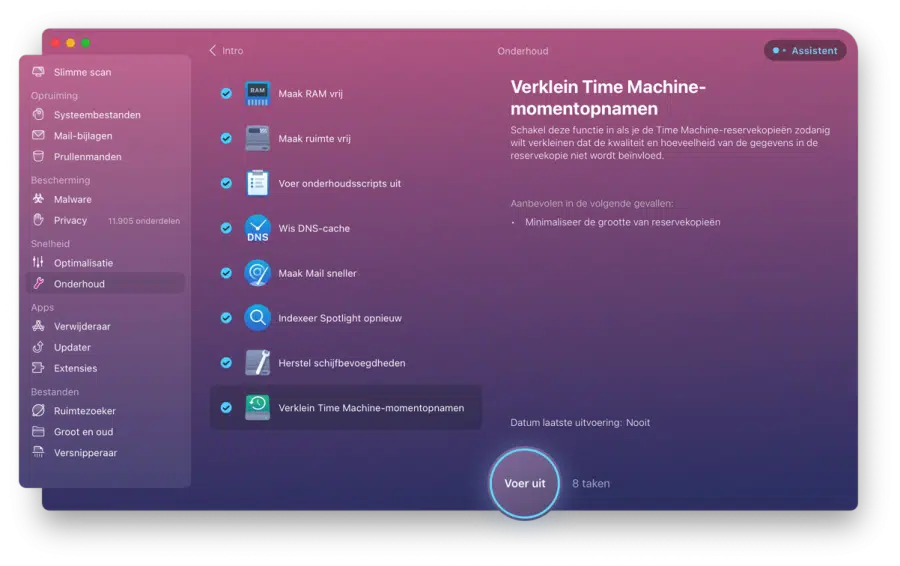Click the Onderhoud window title

pyautogui.click(x=522, y=51)
